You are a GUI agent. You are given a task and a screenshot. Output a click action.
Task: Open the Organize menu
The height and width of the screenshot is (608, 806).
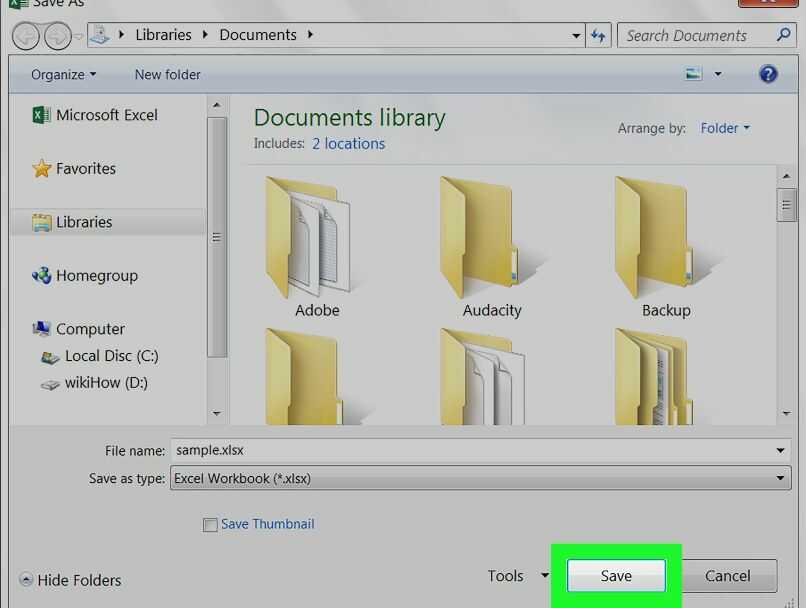click(x=61, y=73)
